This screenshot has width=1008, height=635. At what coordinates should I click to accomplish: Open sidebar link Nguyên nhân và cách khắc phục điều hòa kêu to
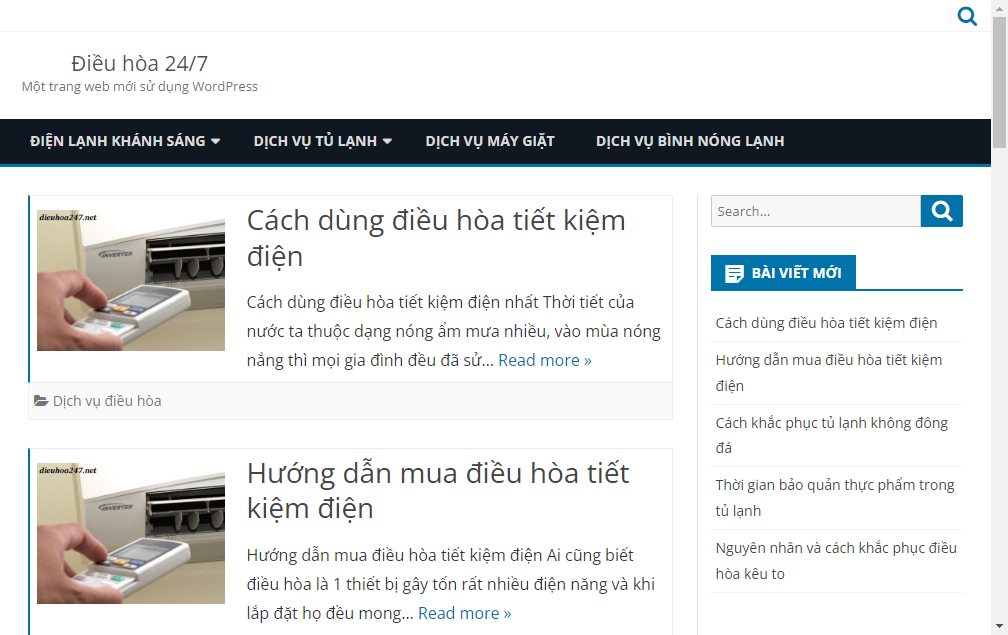(836, 560)
